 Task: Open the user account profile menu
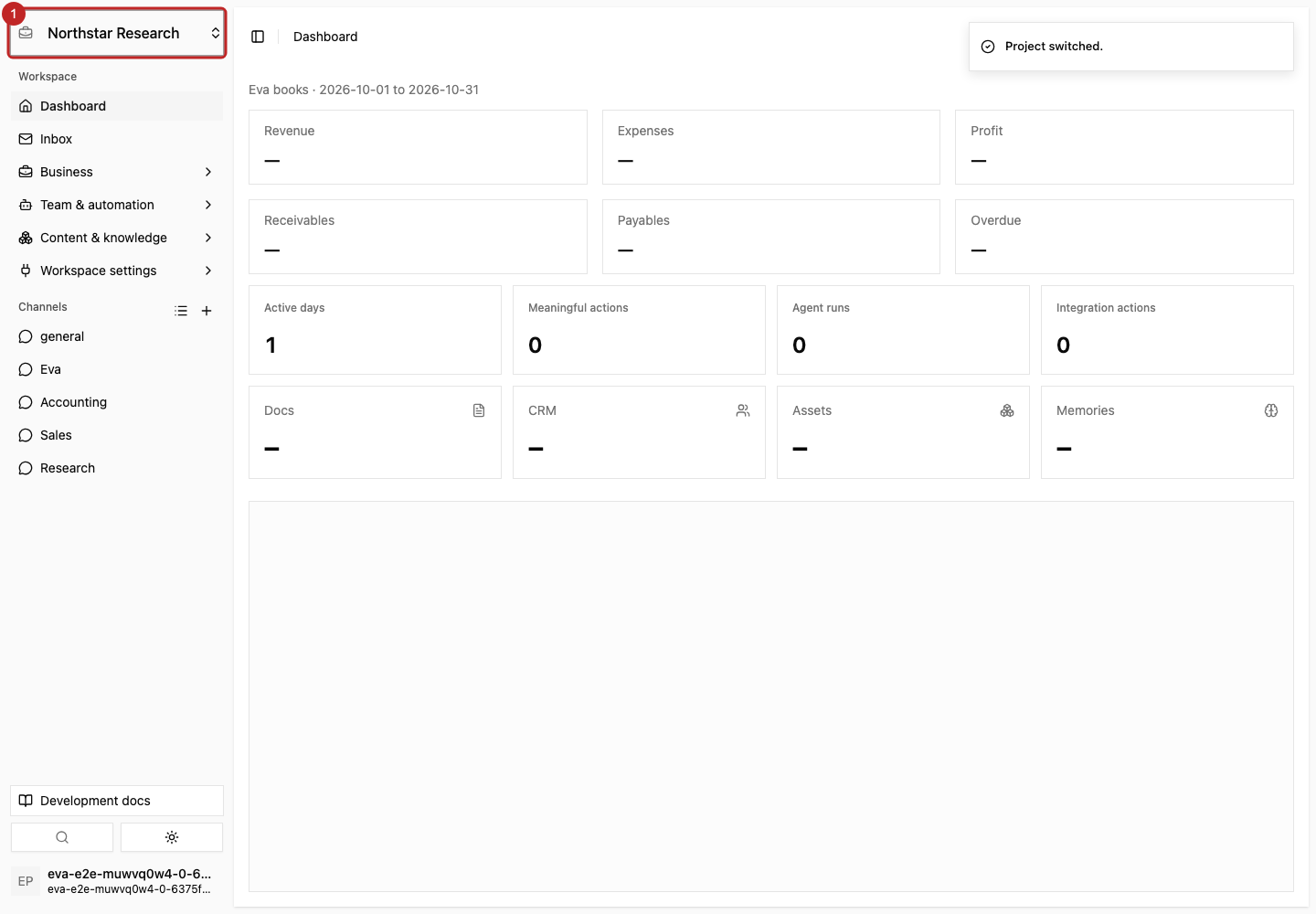(117, 881)
